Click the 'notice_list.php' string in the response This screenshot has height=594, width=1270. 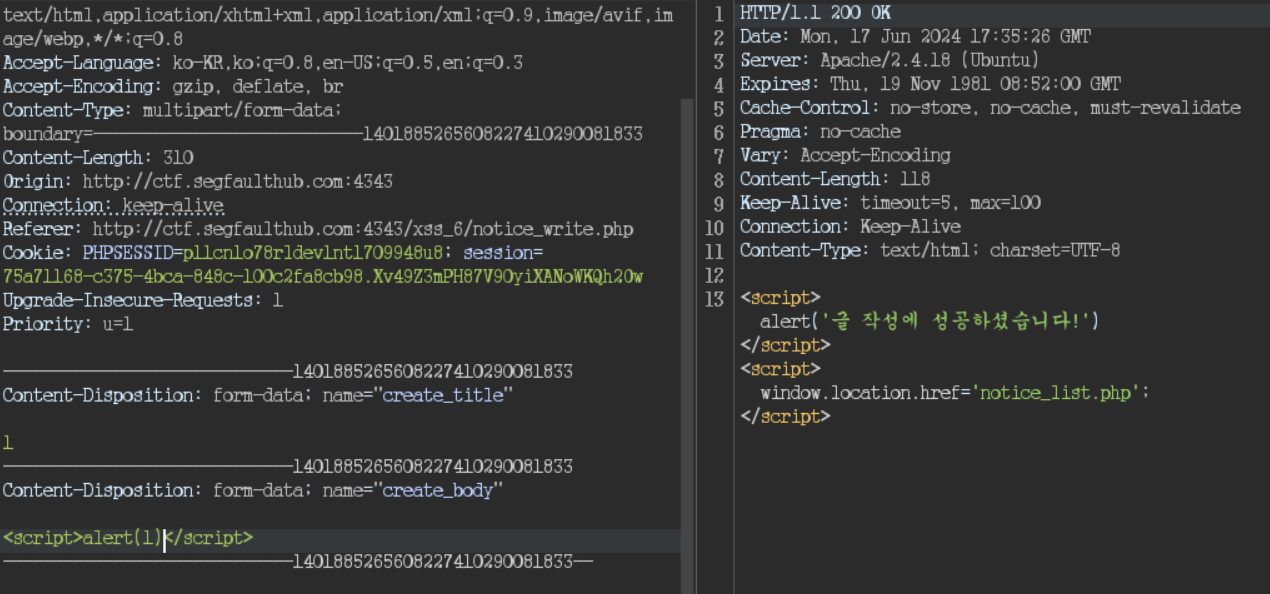pyautogui.click(x=1056, y=394)
